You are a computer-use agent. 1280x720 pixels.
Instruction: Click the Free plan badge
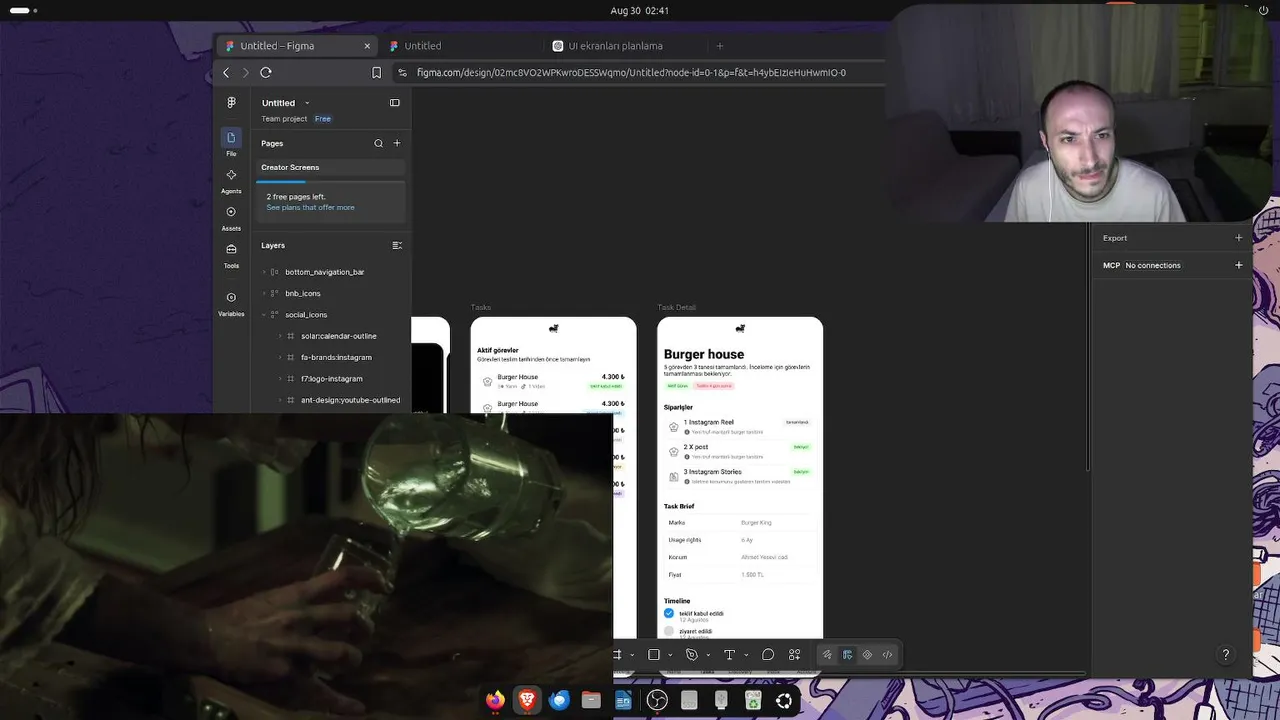(x=323, y=119)
